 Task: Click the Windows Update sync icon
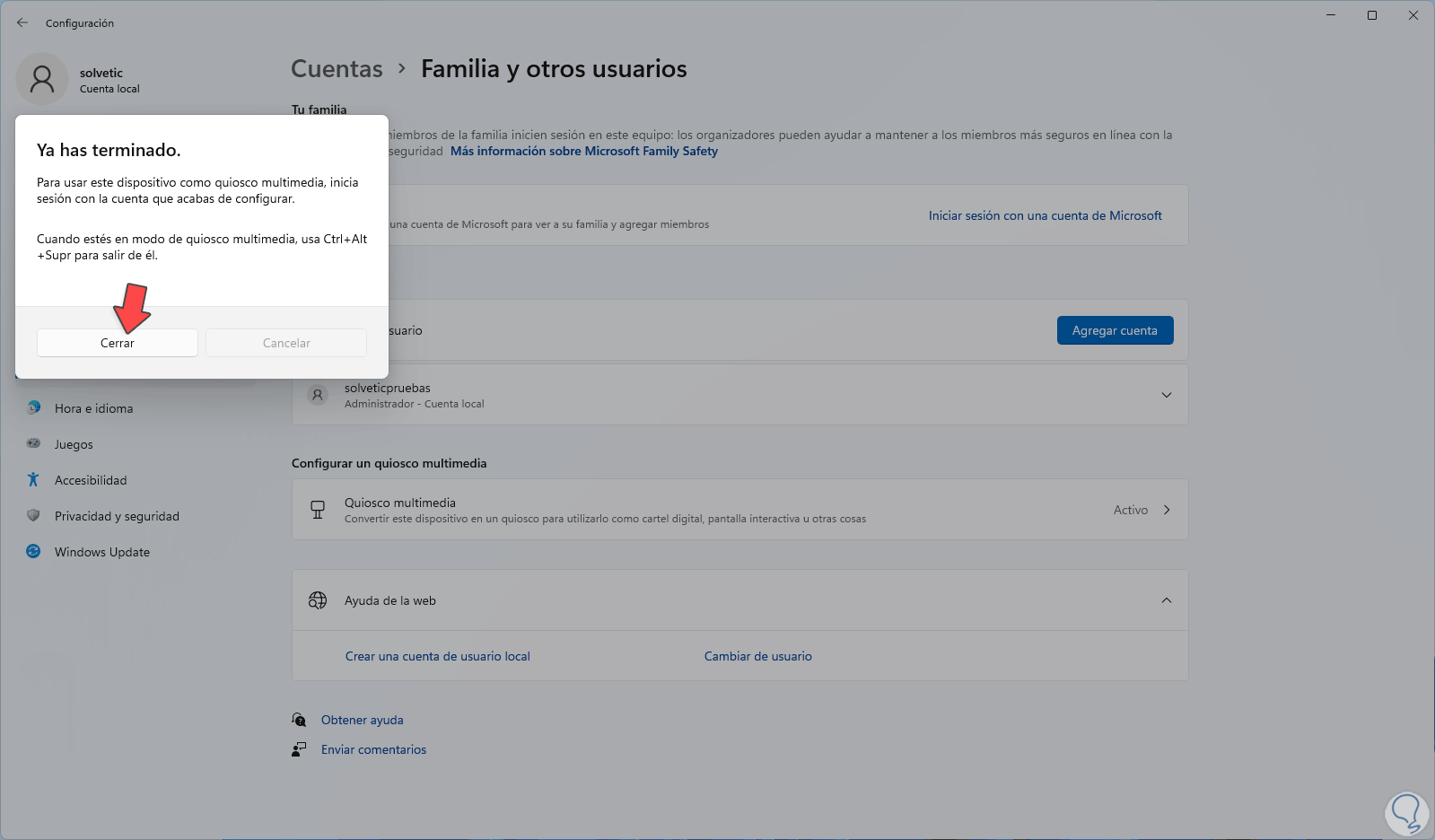pyautogui.click(x=33, y=551)
